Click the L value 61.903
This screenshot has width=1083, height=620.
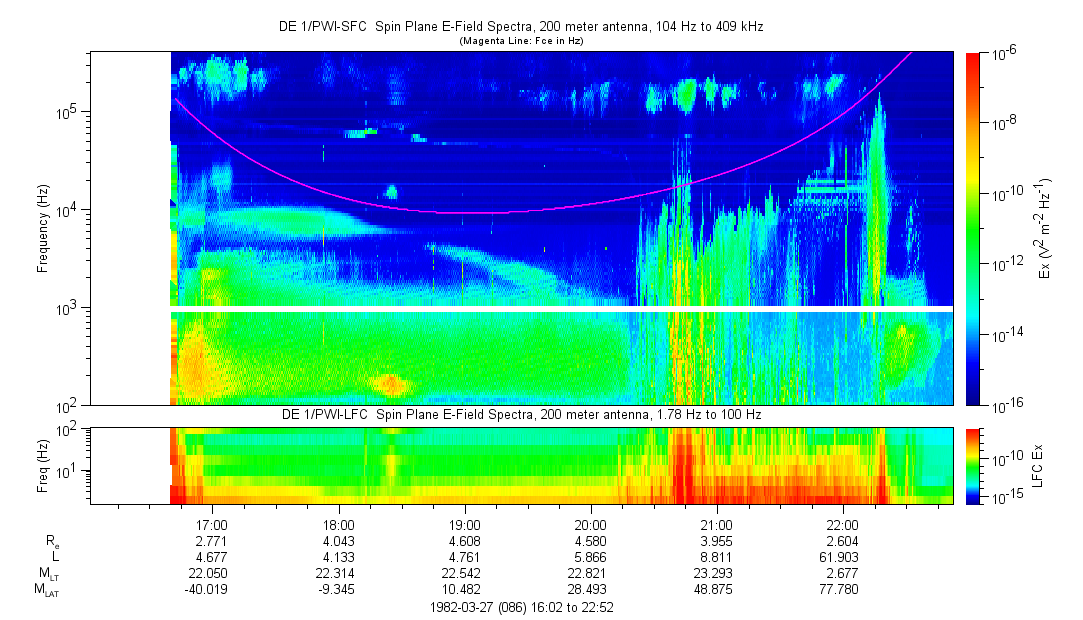(843, 557)
